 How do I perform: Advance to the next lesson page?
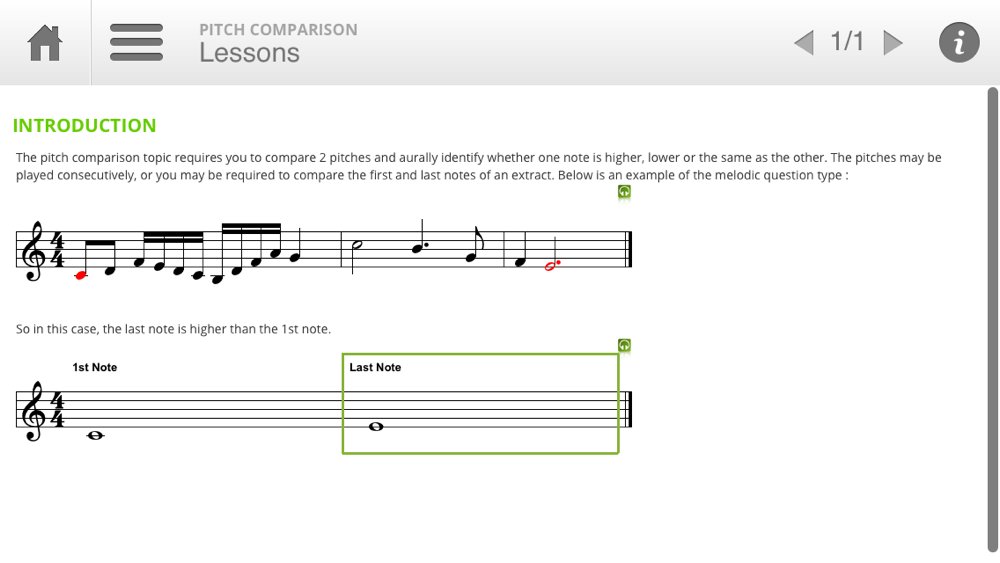893,42
